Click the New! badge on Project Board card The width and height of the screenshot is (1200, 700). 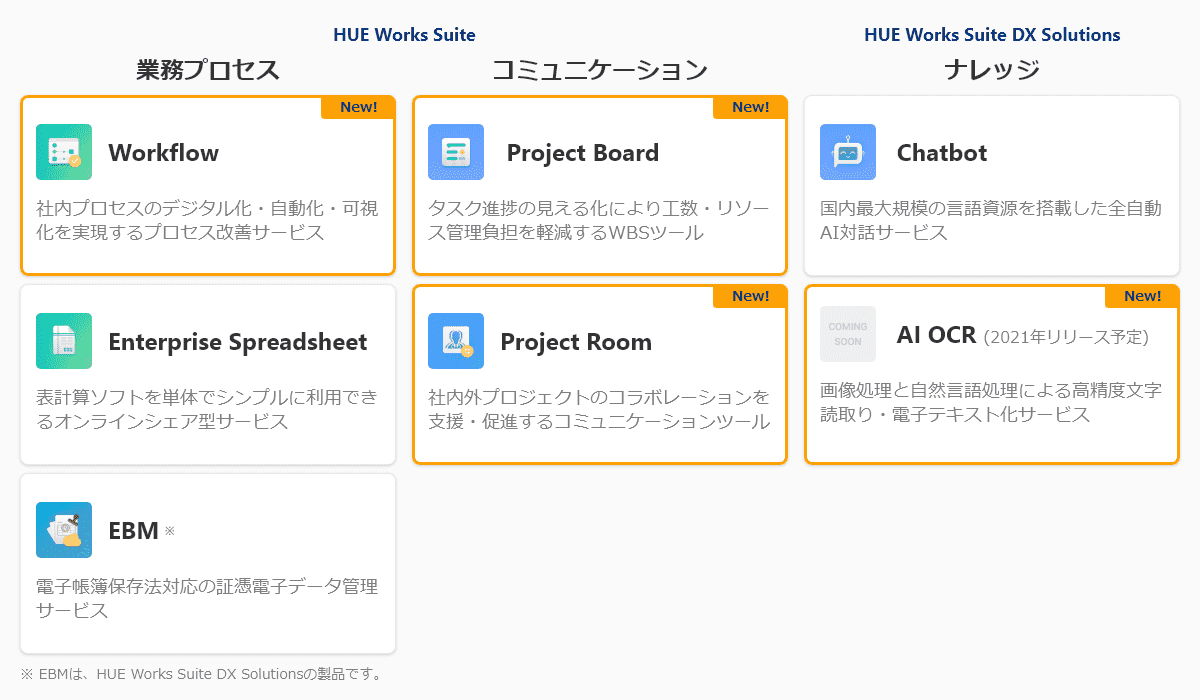(x=749, y=107)
